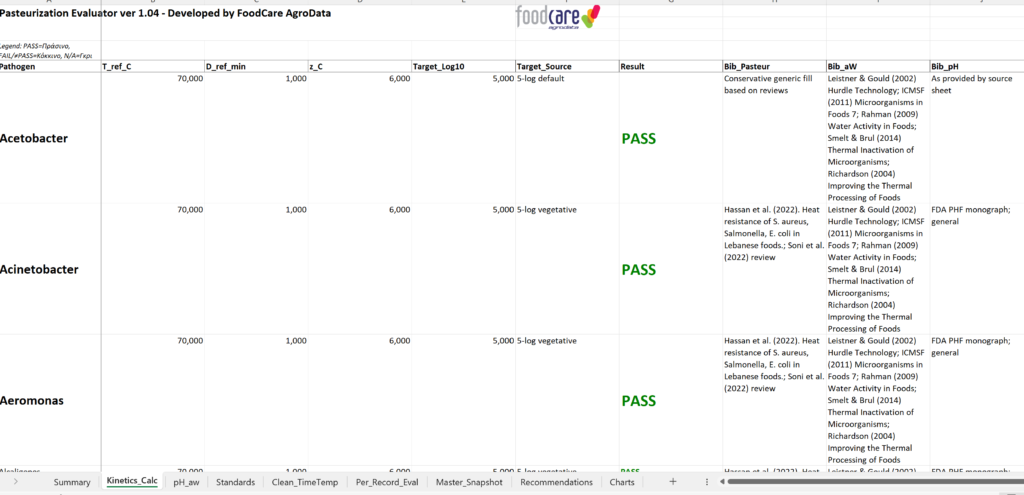This screenshot has width=1024, height=495.
Task: Open the Charts sheet tab
Action: tap(622, 482)
